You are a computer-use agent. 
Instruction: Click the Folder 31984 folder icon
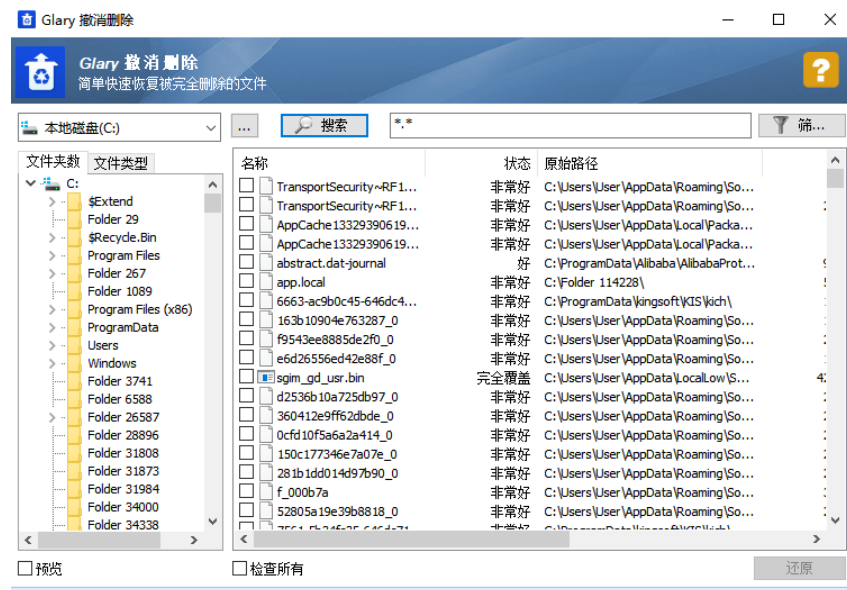pos(74,489)
